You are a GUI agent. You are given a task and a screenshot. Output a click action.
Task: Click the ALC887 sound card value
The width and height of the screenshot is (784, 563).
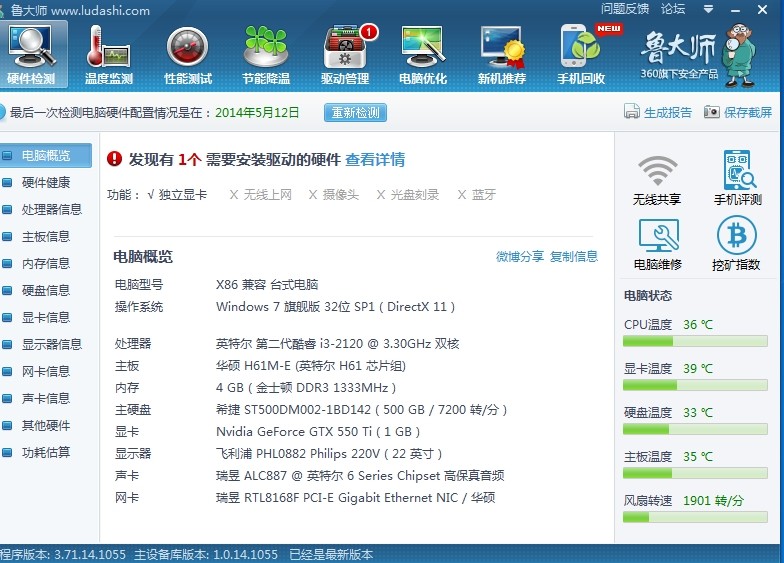click(360, 476)
